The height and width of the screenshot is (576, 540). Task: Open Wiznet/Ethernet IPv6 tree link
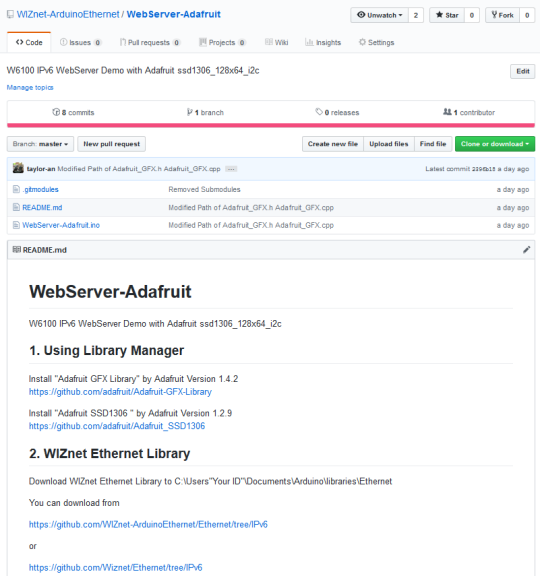115,568
